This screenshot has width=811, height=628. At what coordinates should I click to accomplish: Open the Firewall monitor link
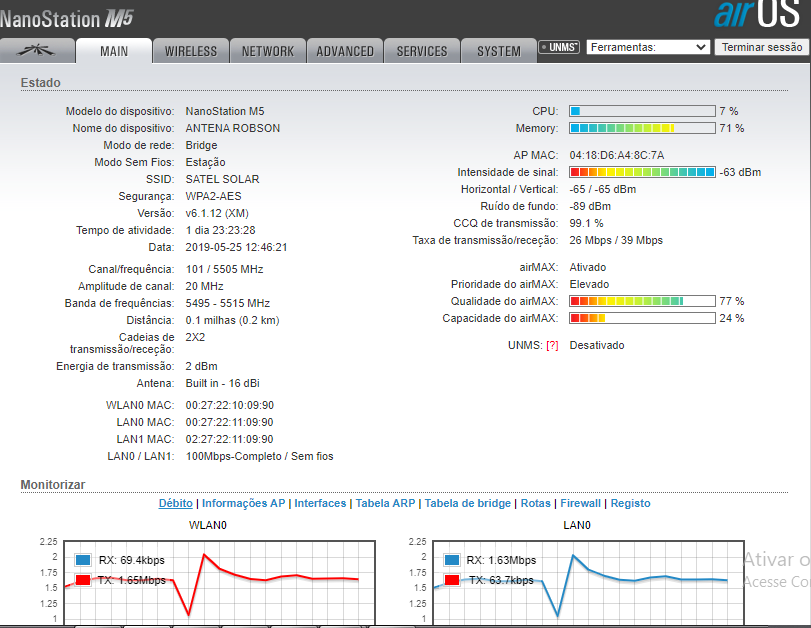point(580,503)
